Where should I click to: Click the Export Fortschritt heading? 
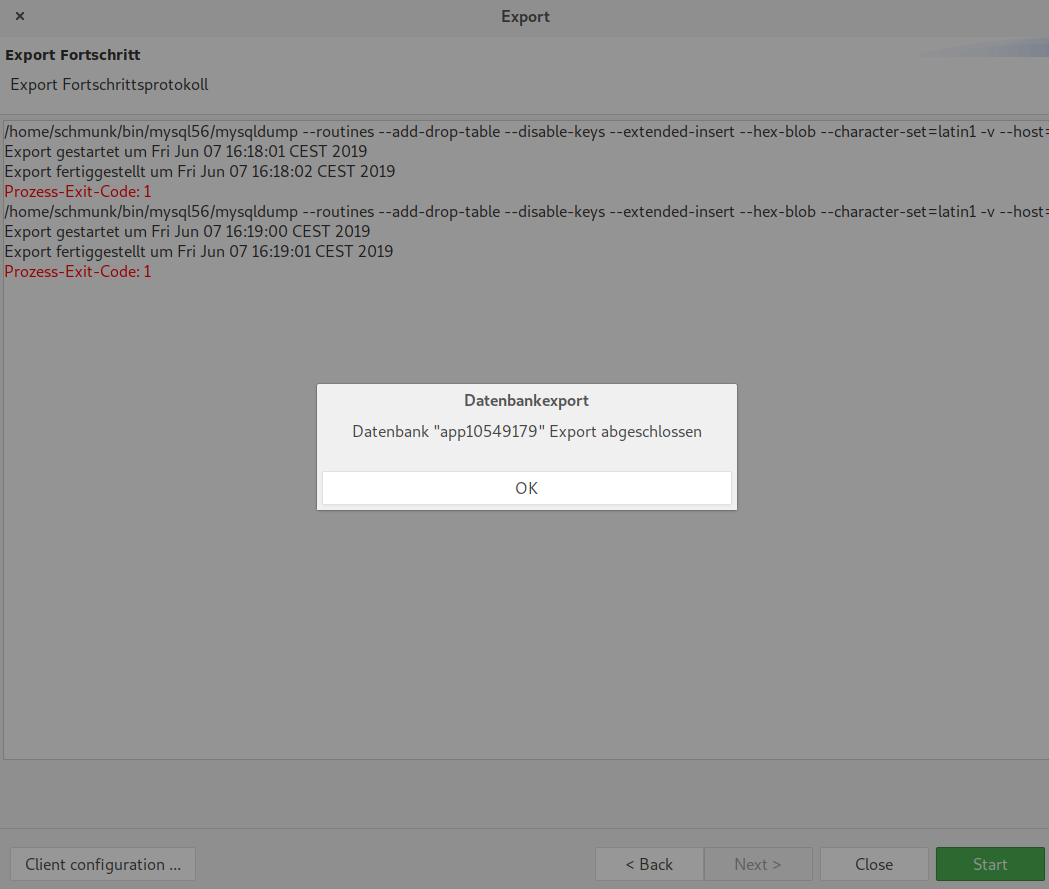73,55
